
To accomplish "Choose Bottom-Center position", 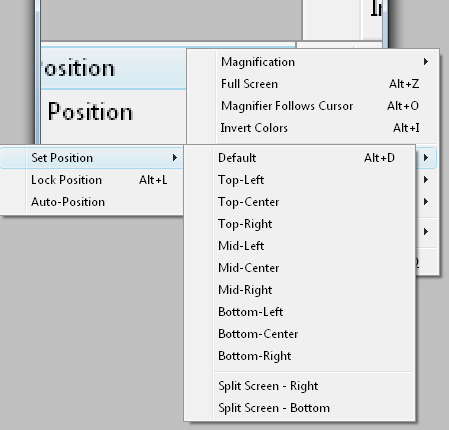I will click(x=299, y=334).
